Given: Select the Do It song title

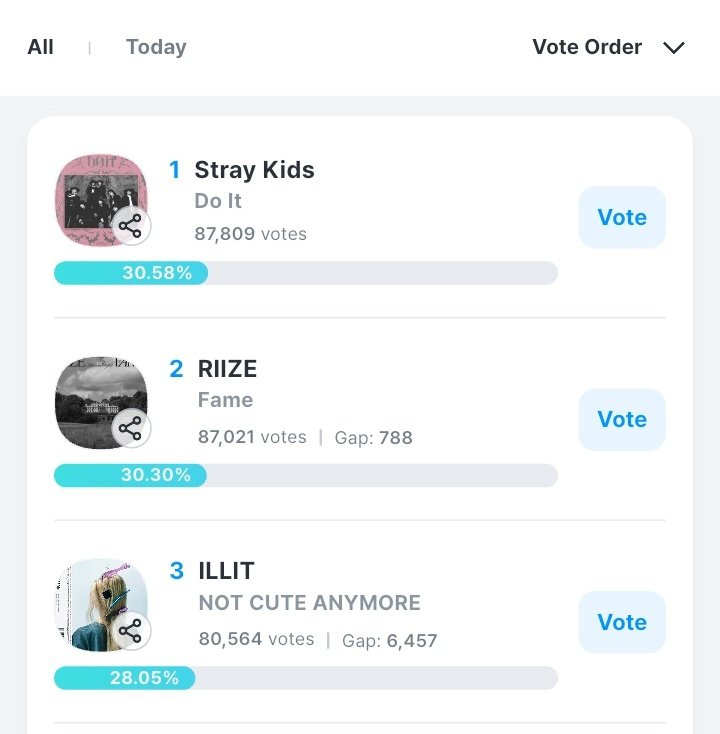Looking at the screenshot, I should click(218, 201).
